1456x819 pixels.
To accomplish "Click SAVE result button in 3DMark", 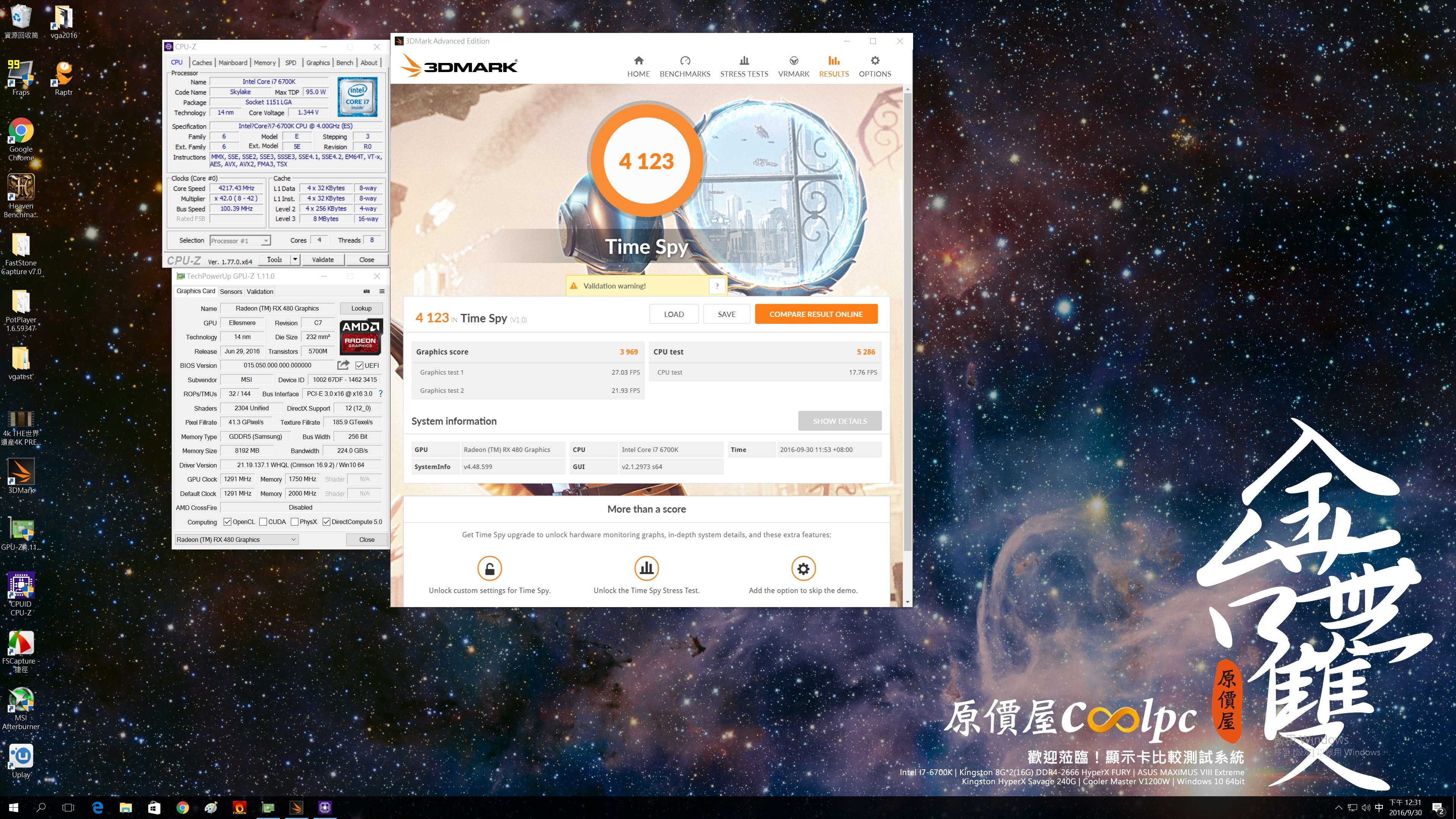I will 726,314.
